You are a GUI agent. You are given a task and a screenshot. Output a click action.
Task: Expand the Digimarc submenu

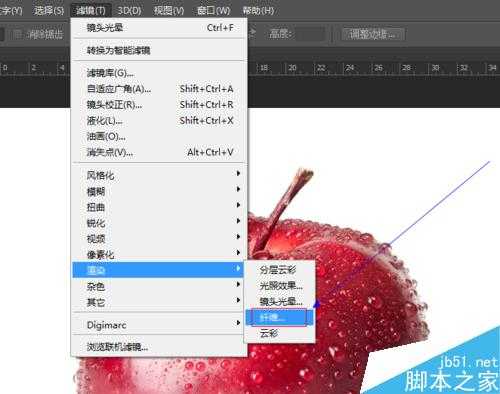click(159, 324)
